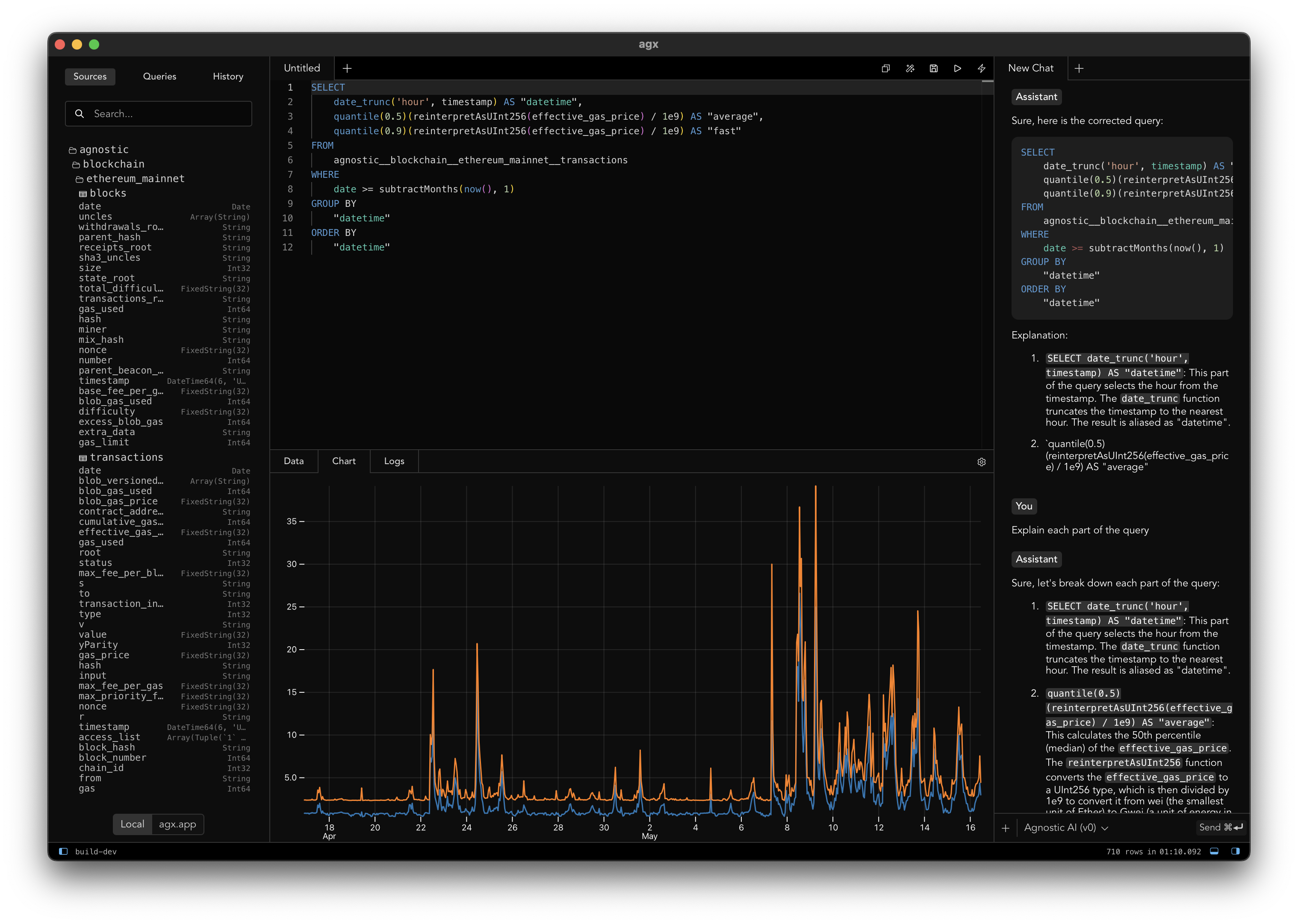Open the Data results tab
Image resolution: width=1298 pixels, height=924 pixels.
pyautogui.click(x=294, y=461)
